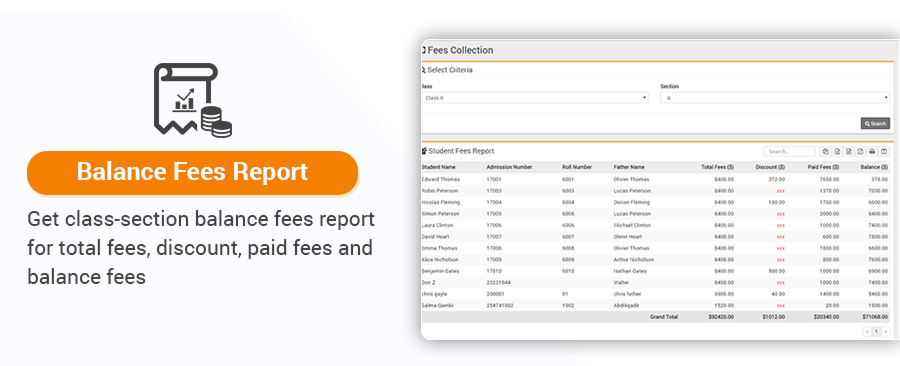Export the report via Excel icon
This screenshot has height=366, width=900.
[x=837, y=151]
